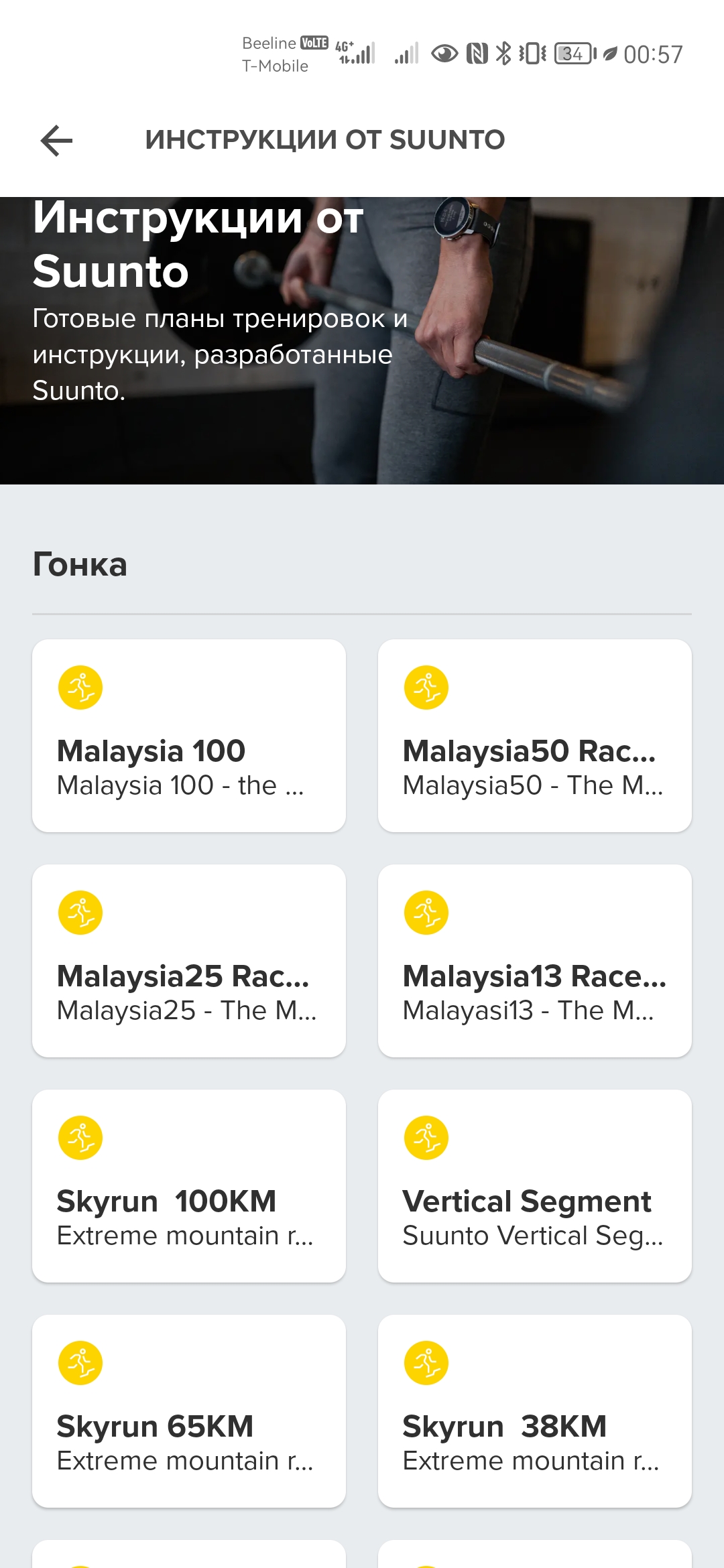Open the Skyrun 100KM guide title
The height and width of the screenshot is (1568, 724).
click(x=166, y=1201)
